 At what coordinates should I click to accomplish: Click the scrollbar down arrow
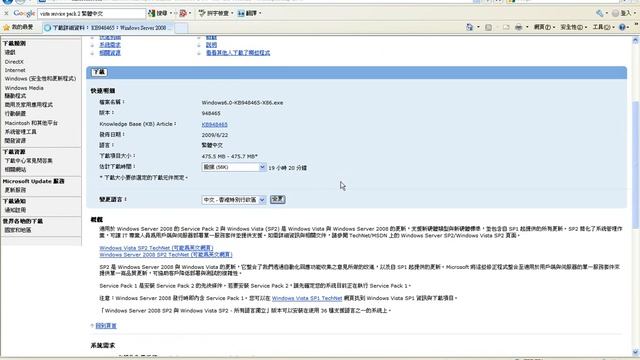[636, 352]
